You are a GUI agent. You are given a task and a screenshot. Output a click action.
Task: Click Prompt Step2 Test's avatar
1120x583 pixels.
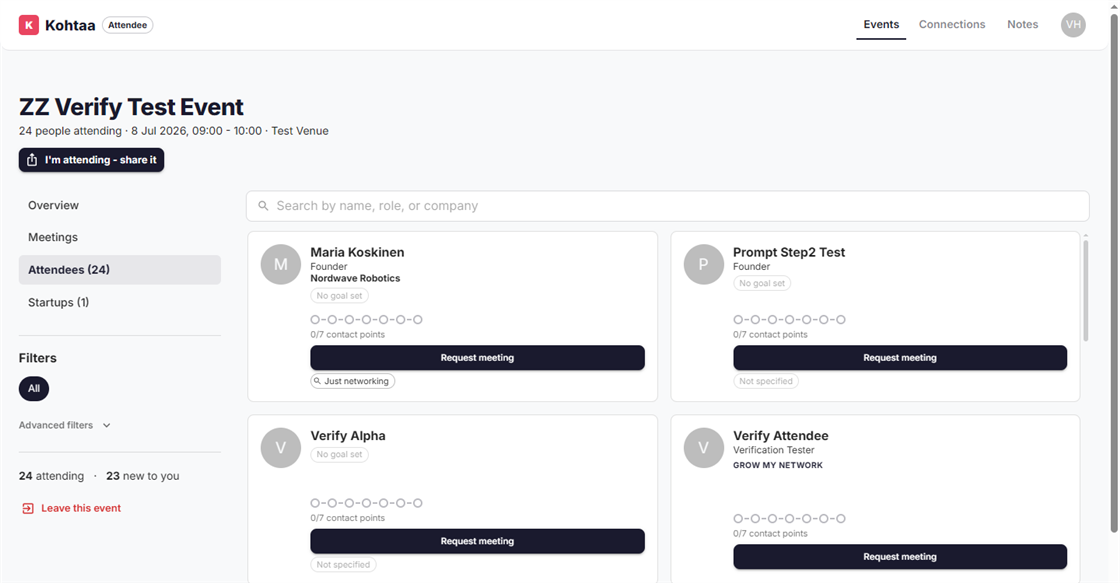click(x=704, y=264)
